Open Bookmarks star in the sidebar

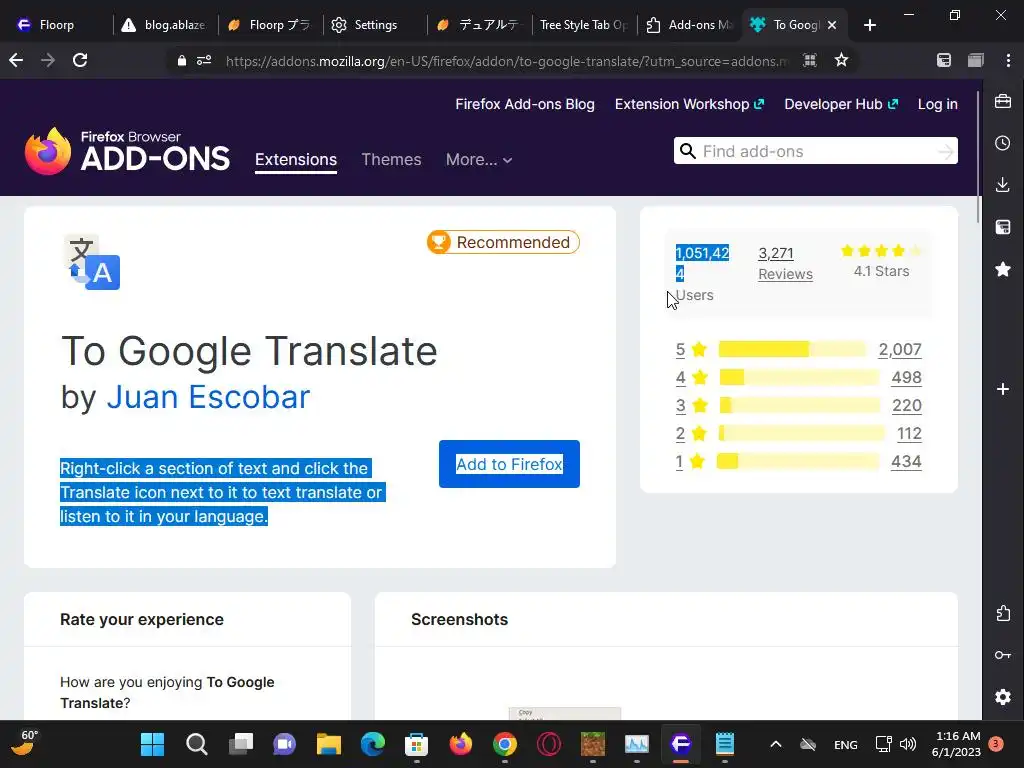tap(1003, 268)
